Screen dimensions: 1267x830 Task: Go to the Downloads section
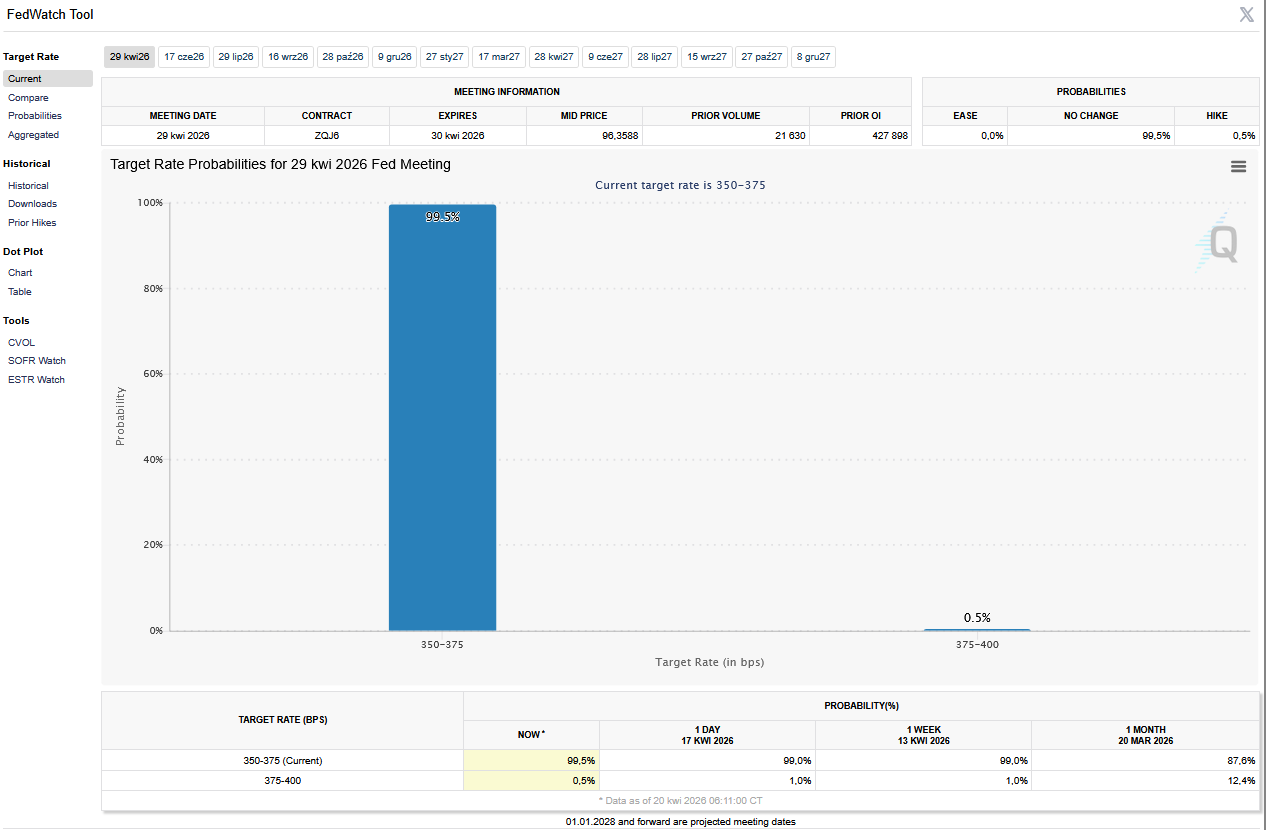pos(32,204)
